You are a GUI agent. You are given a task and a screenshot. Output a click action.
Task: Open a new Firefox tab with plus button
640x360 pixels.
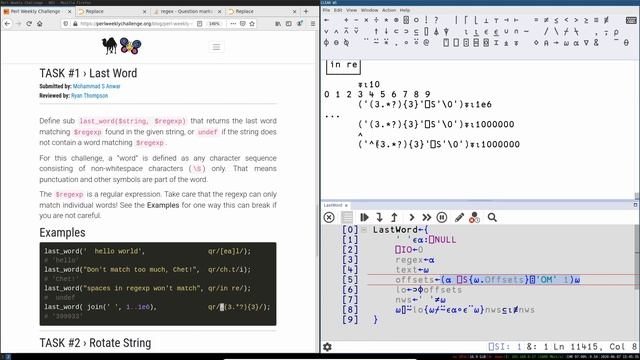pyautogui.click(x=306, y=11)
